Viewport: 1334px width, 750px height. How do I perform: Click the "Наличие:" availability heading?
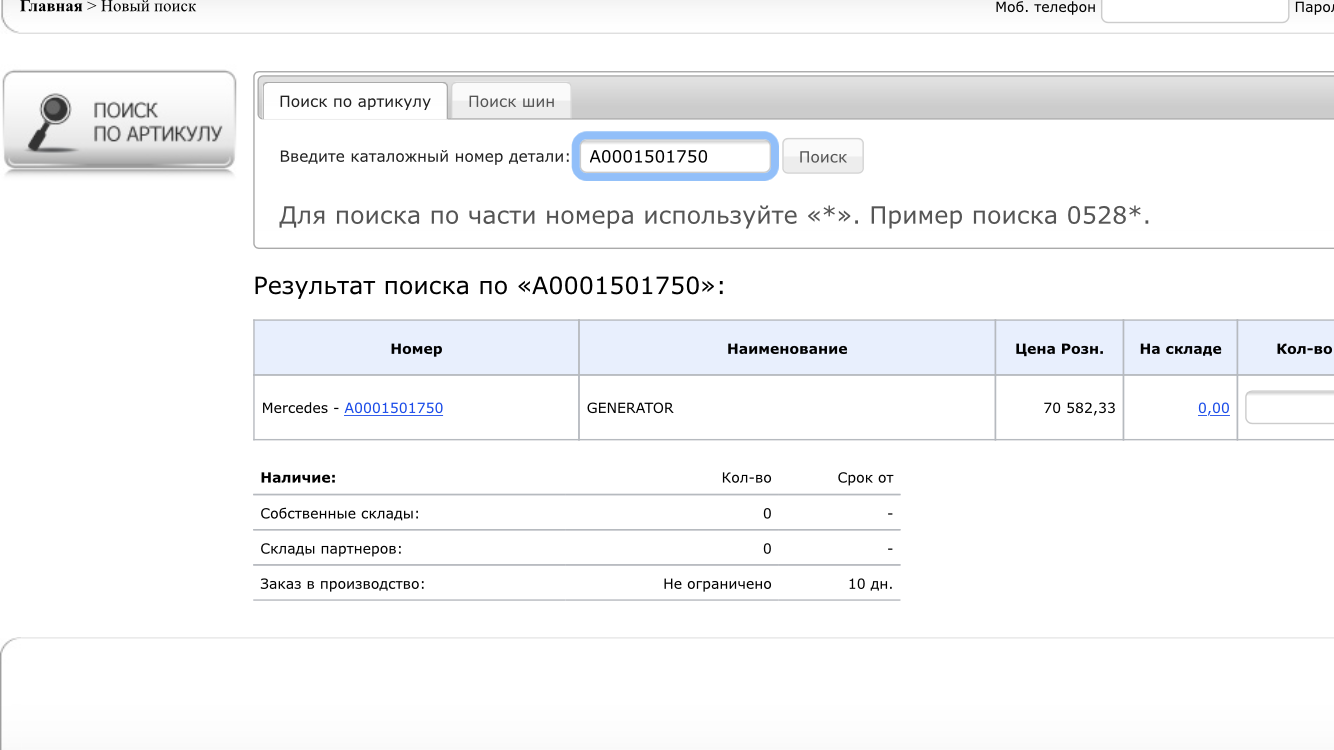[x=298, y=477]
